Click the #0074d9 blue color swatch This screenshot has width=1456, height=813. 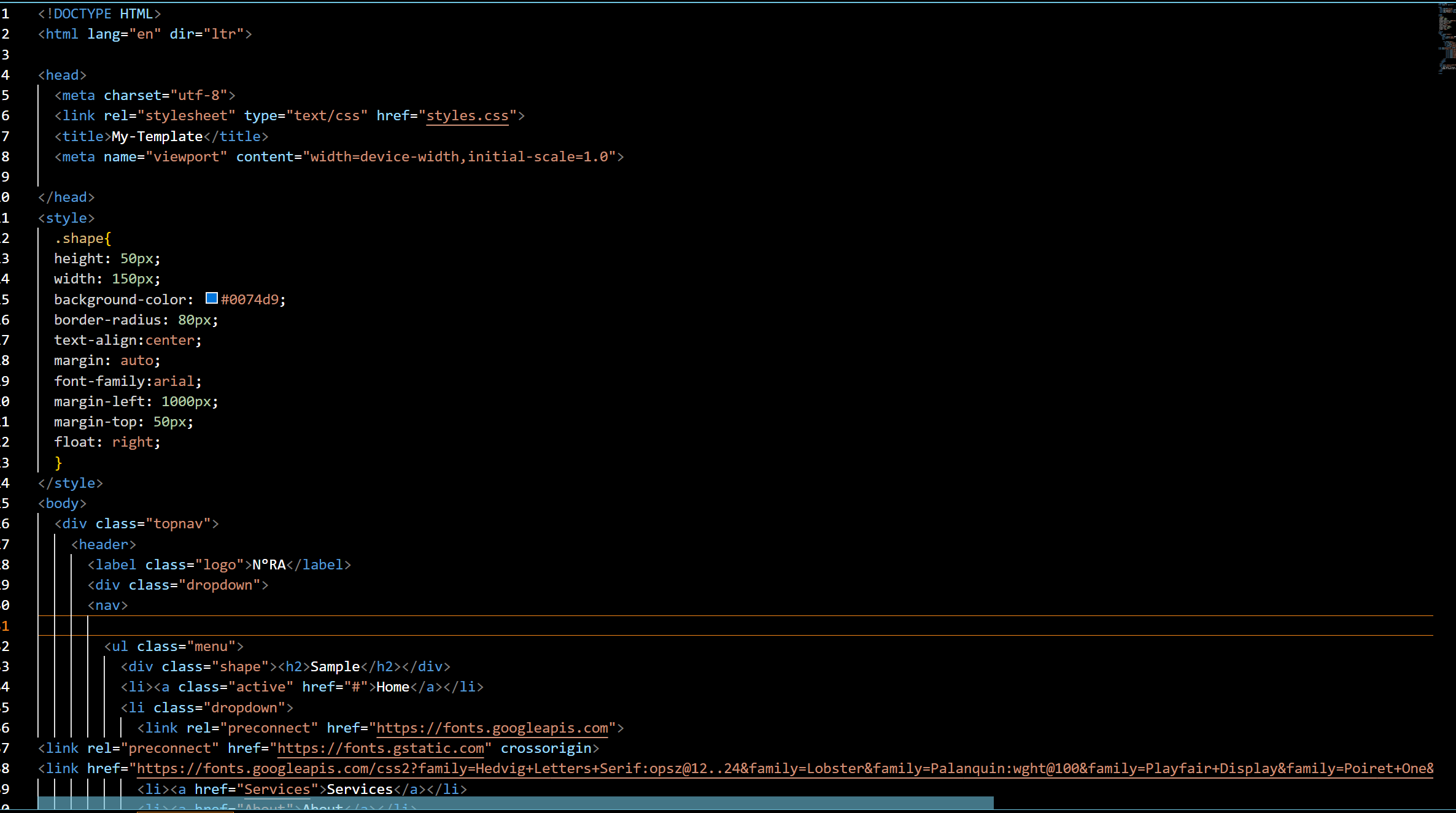tap(212, 298)
